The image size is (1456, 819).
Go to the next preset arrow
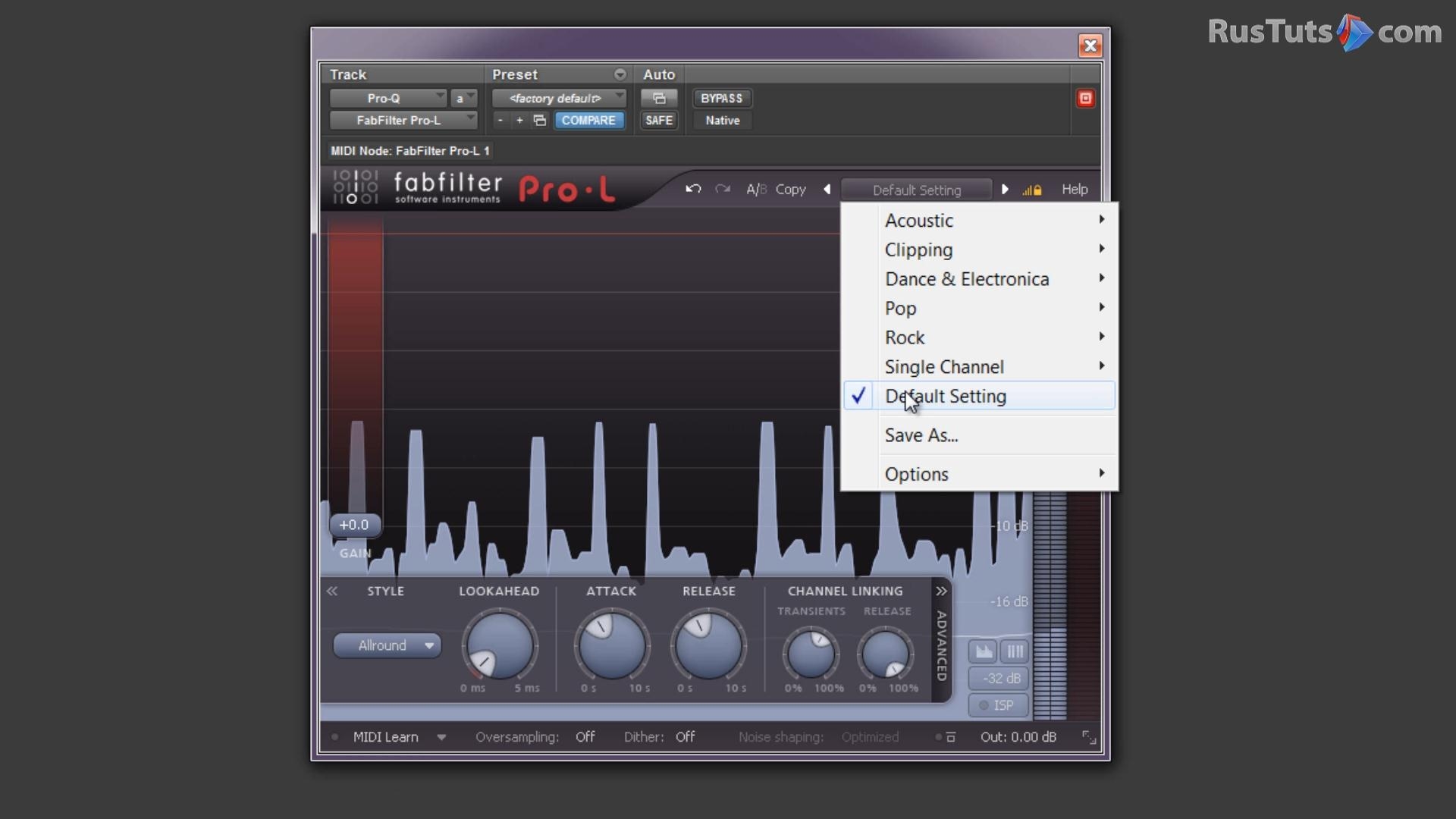[x=1005, y=190]
